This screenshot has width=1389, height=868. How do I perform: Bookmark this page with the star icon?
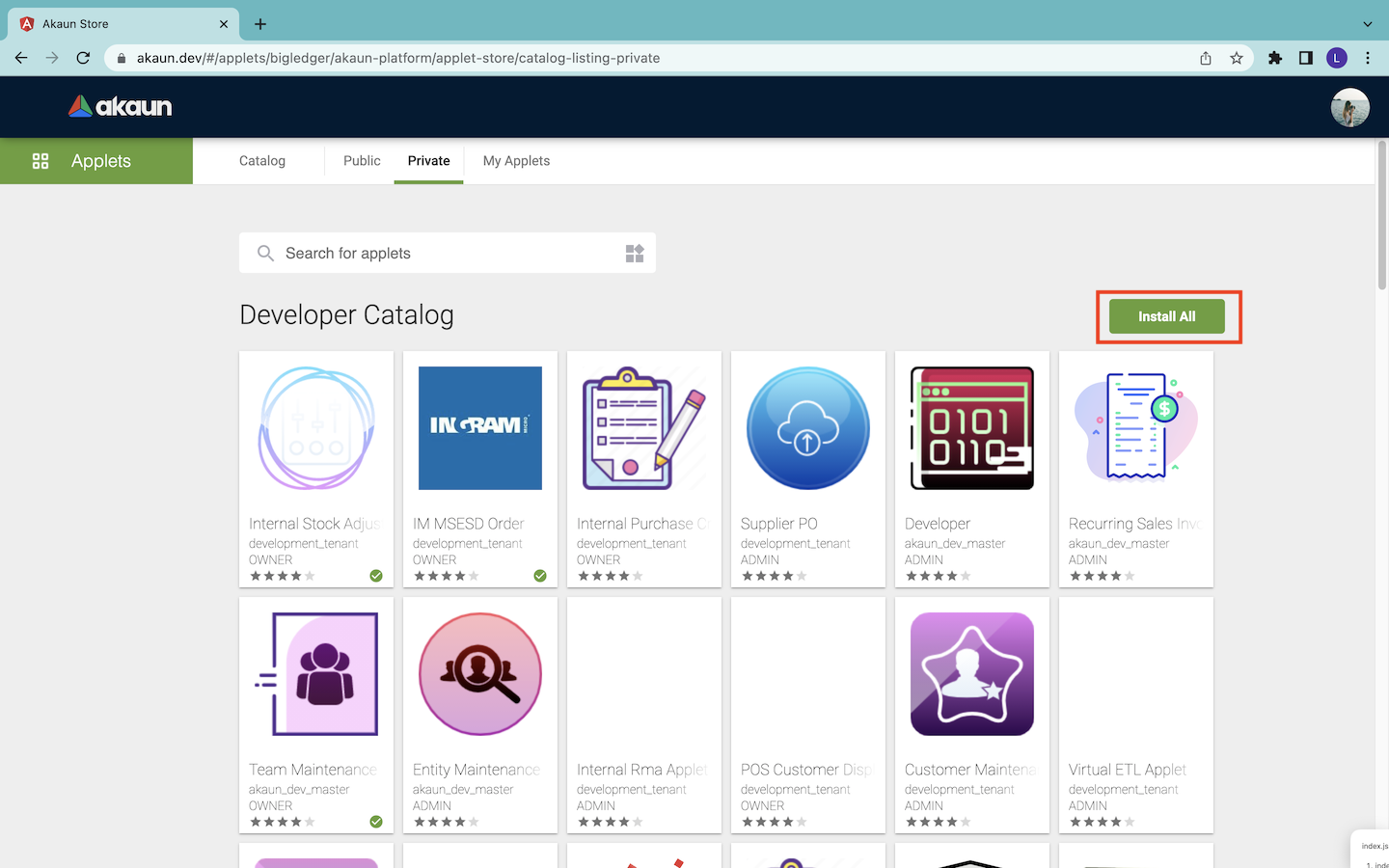[x=1237, y=58]
